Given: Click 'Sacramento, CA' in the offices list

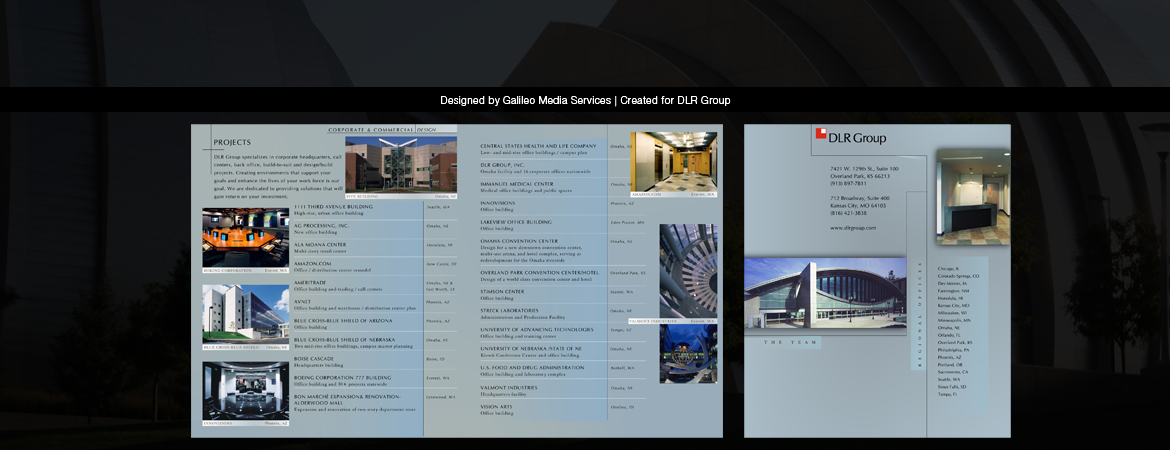Looking at the screenshot, I should [x=953, y=372].
